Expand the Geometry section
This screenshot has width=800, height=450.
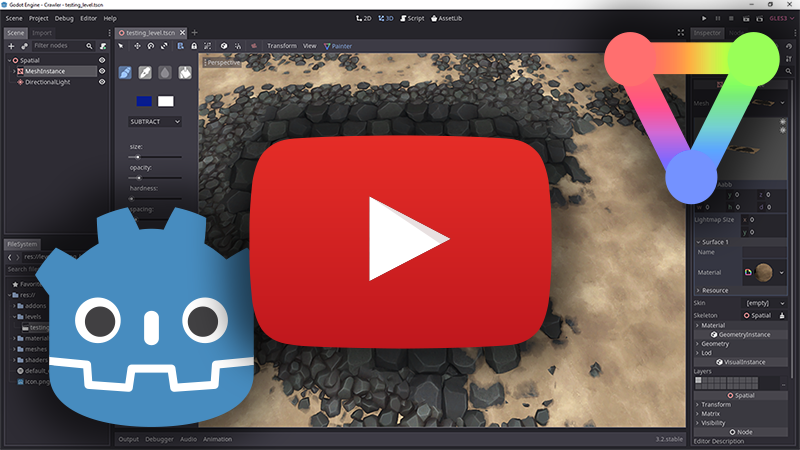pos(741,344)
